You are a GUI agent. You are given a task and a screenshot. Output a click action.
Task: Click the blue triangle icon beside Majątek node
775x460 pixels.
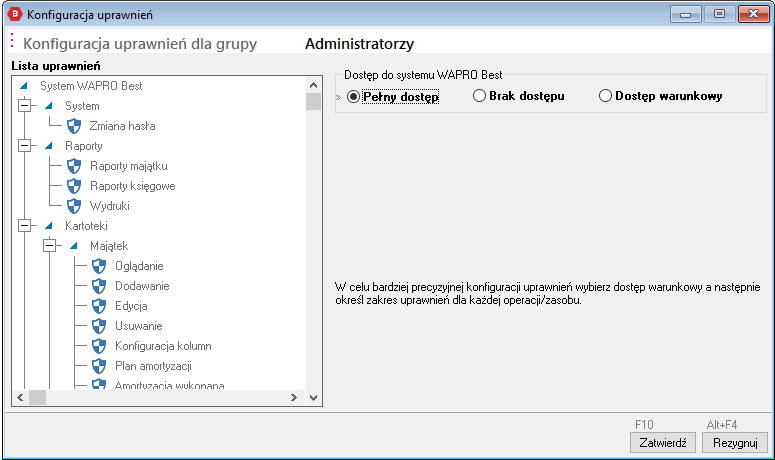[x=74, y=246]
